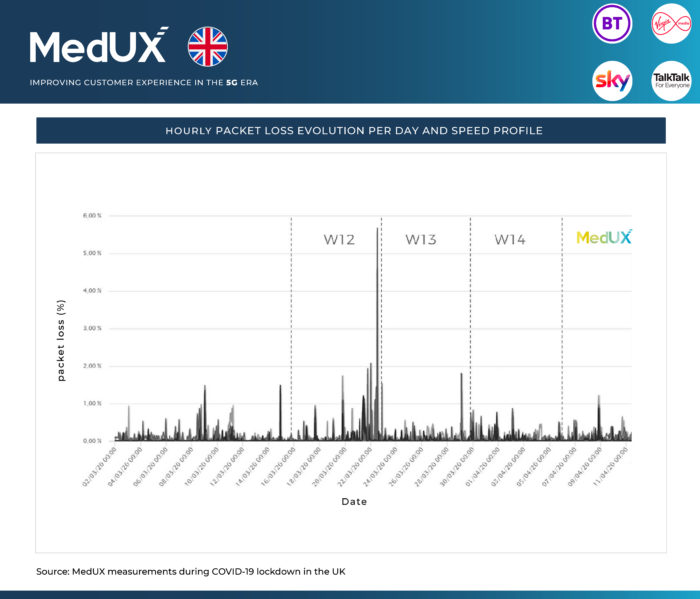Select the W13 week label
The width and height of the screenshot is (700, 599).
pos(420,240)
